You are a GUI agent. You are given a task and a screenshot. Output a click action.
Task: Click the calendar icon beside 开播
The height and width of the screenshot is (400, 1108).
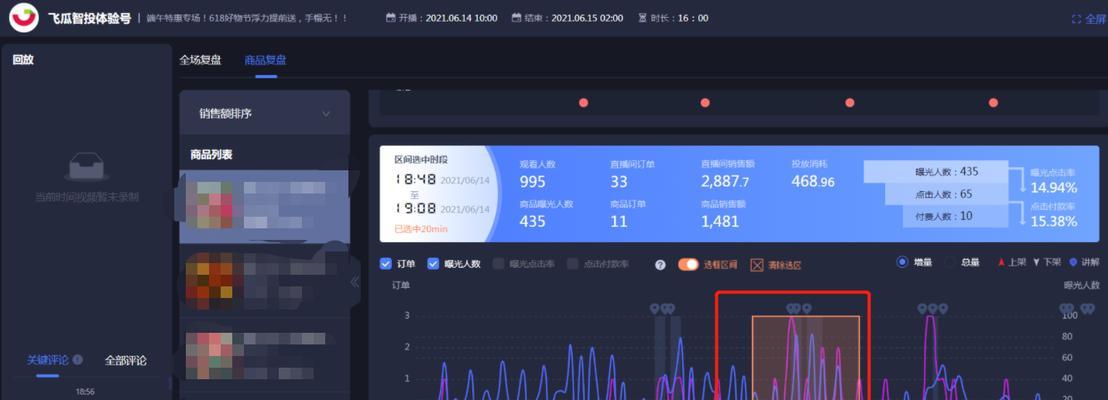[390, 18]
